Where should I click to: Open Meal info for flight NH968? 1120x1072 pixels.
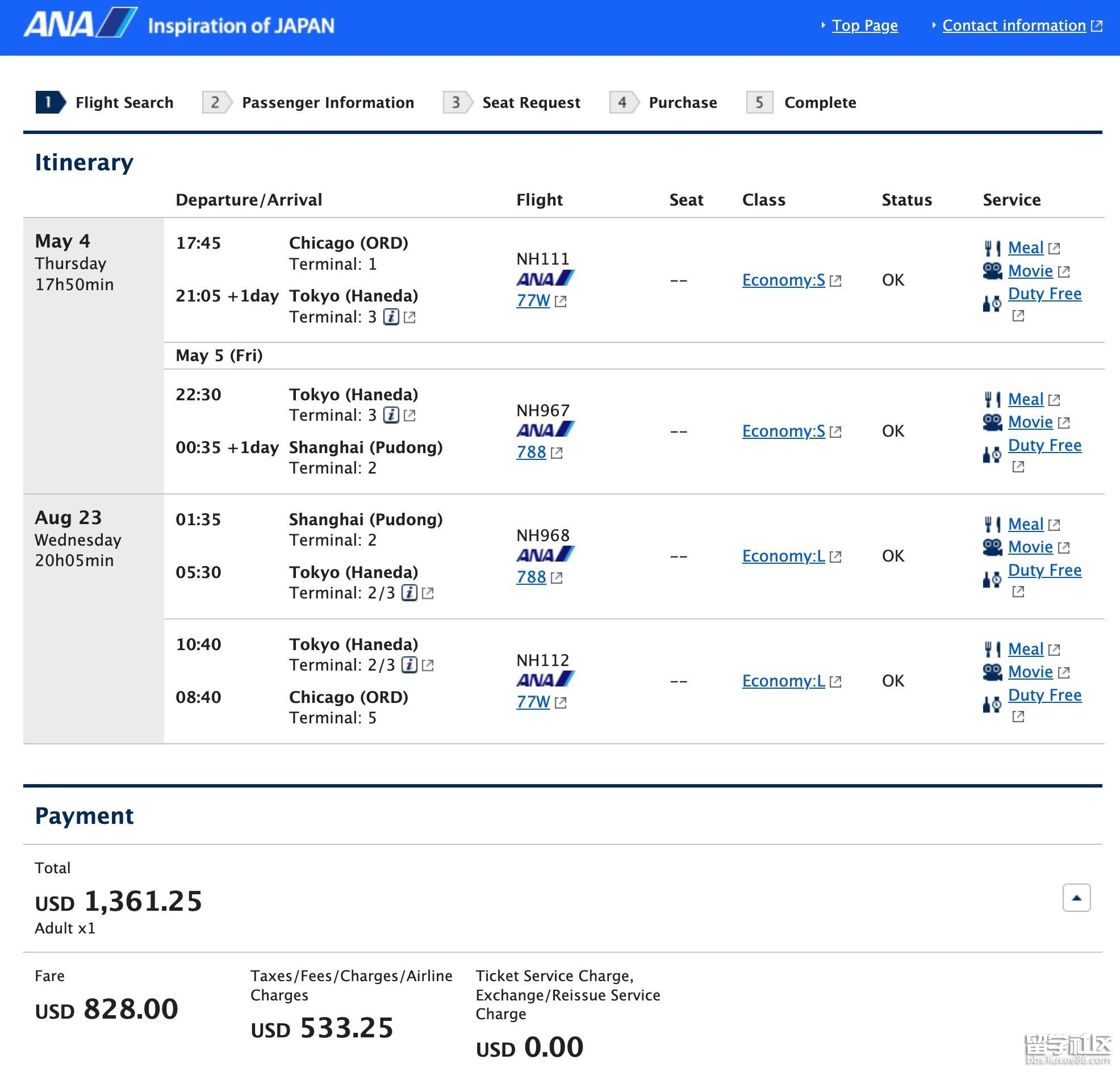(x=1025, y=524)
